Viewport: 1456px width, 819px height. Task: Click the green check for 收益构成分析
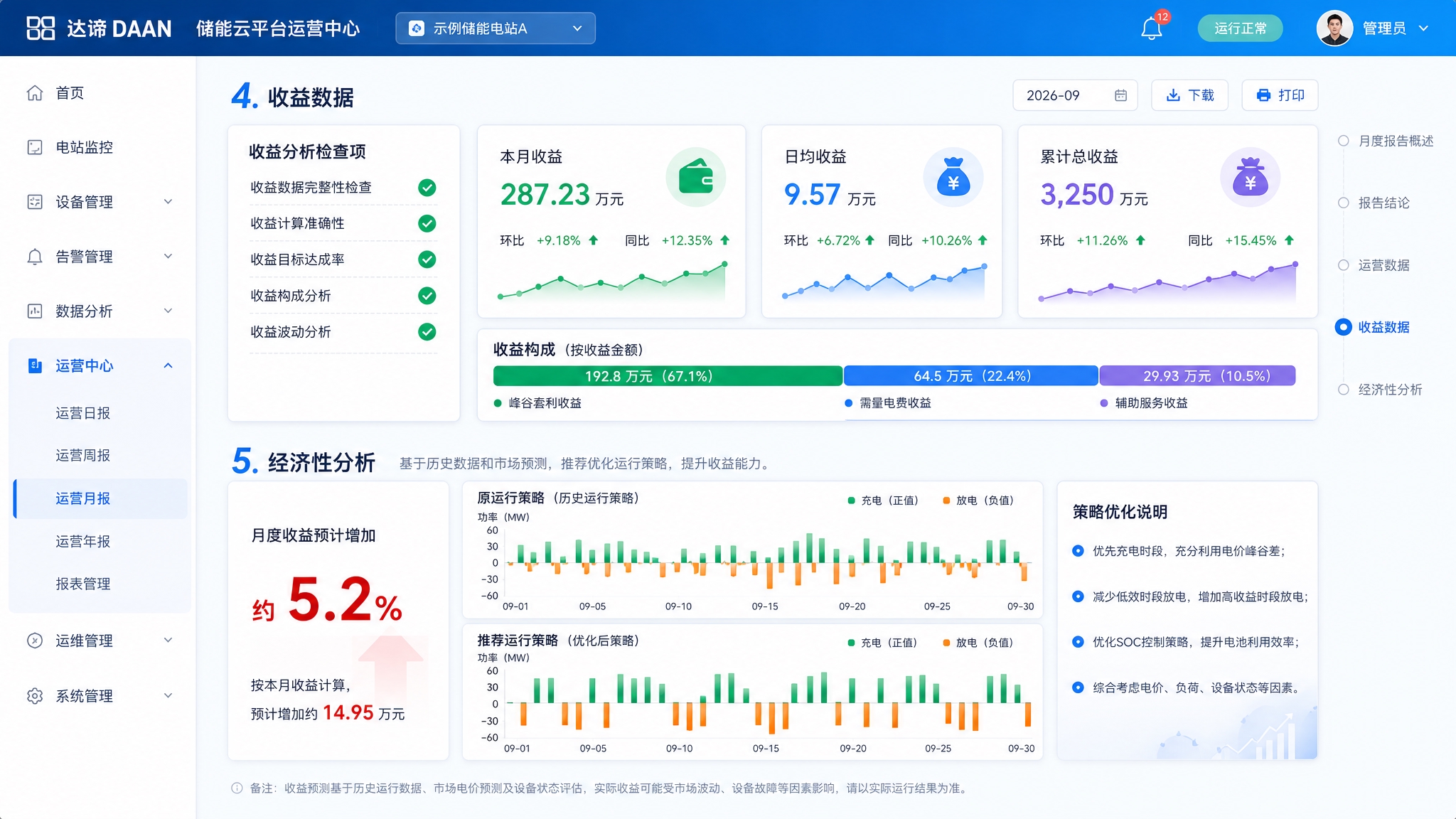pyautogui.click(x=427, y=296)
